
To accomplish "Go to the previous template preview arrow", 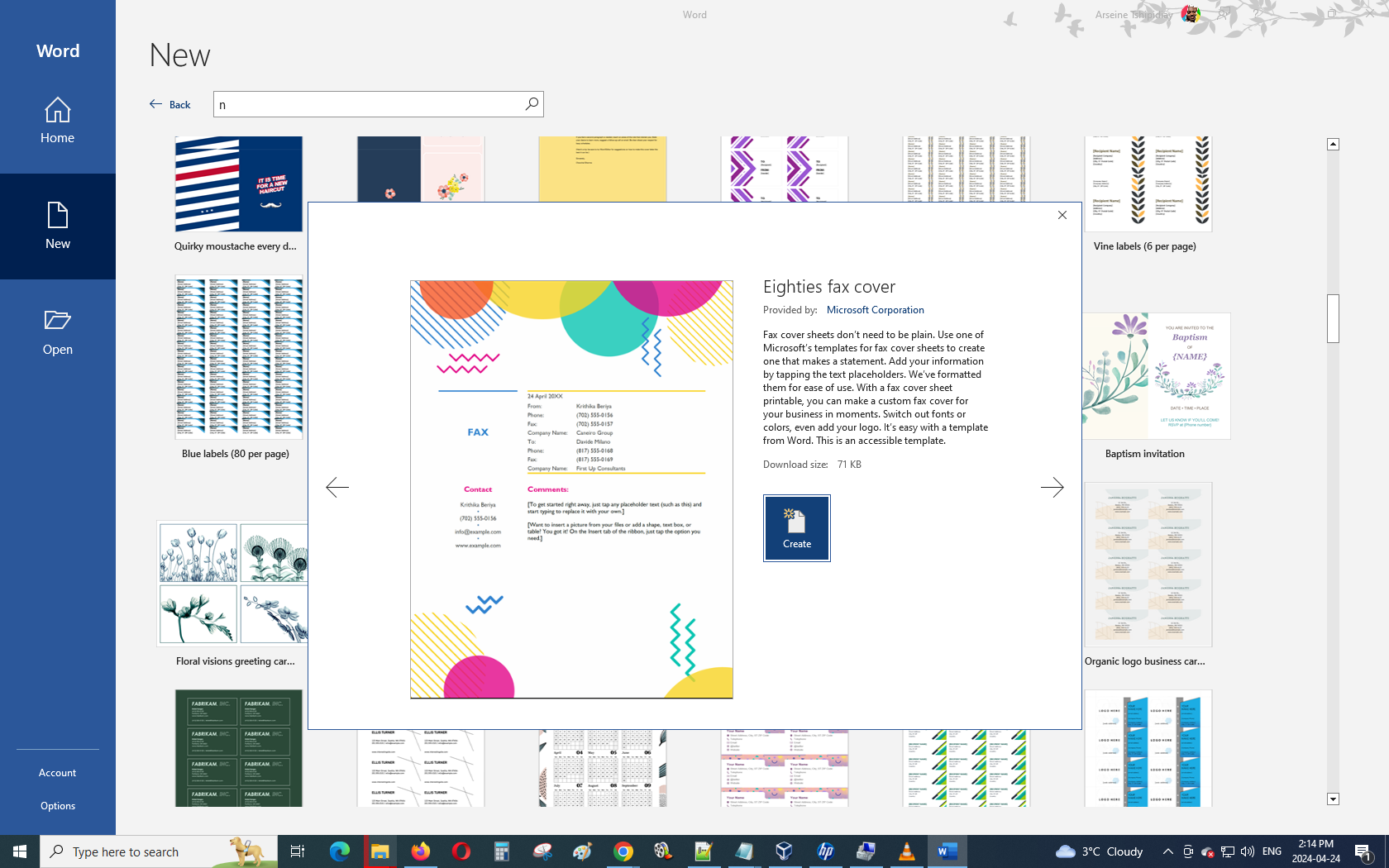I will point(337,488).
